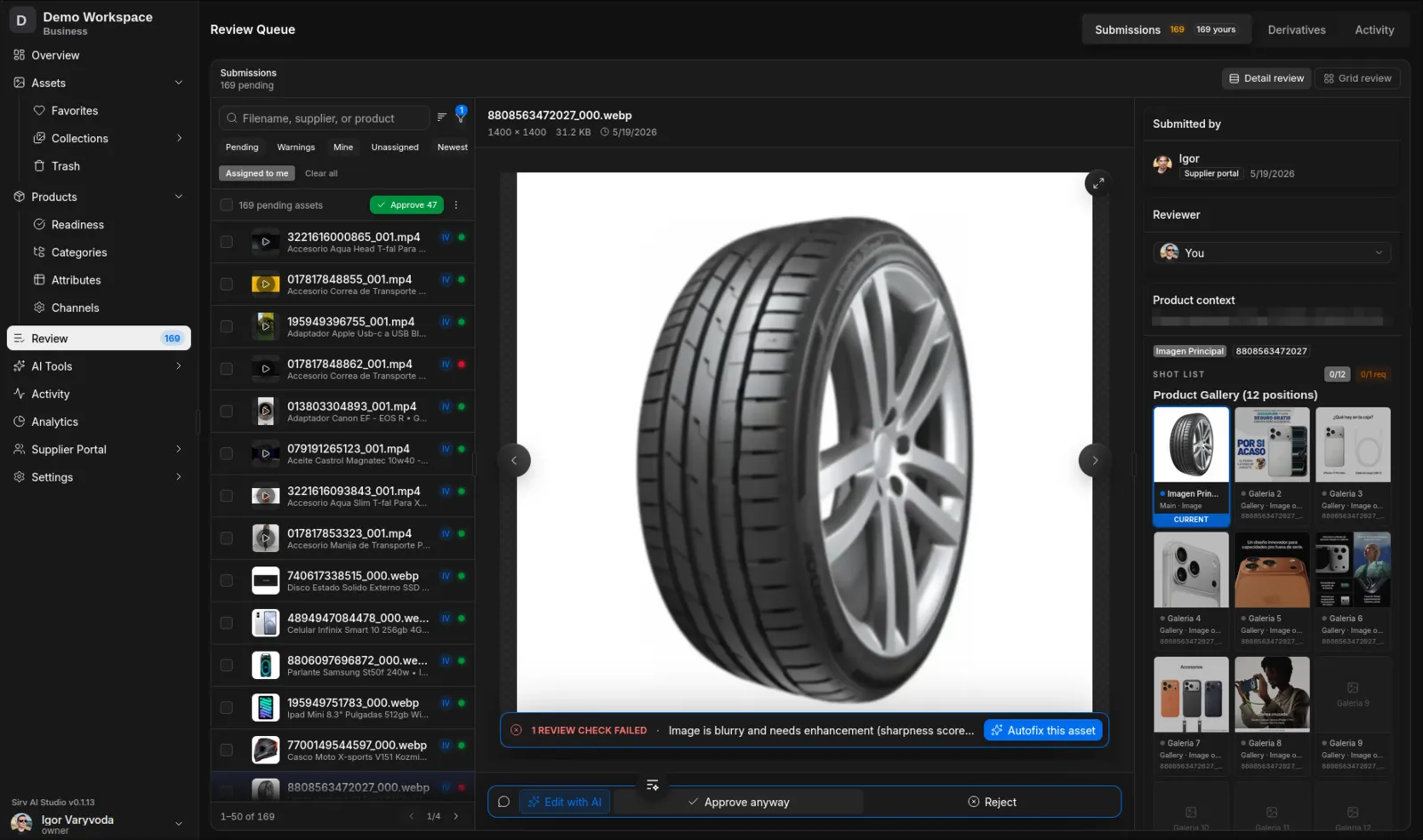Check the 3221616000865_001.mp4 row checkbox
1423x840 pixels.
coord(227,242)
